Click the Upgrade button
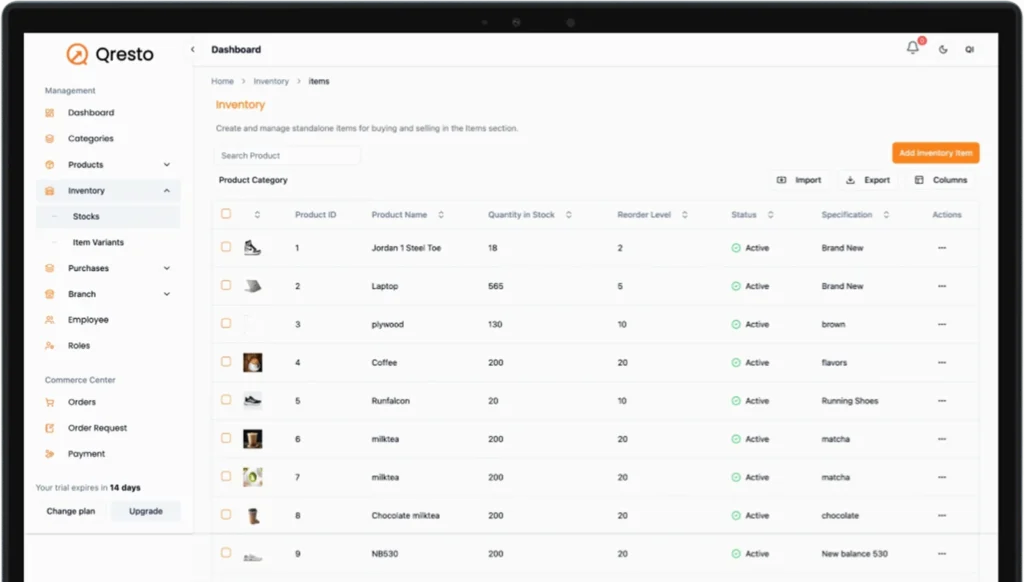The height and width of the screenshot is (582, 1024). (146, 511)
